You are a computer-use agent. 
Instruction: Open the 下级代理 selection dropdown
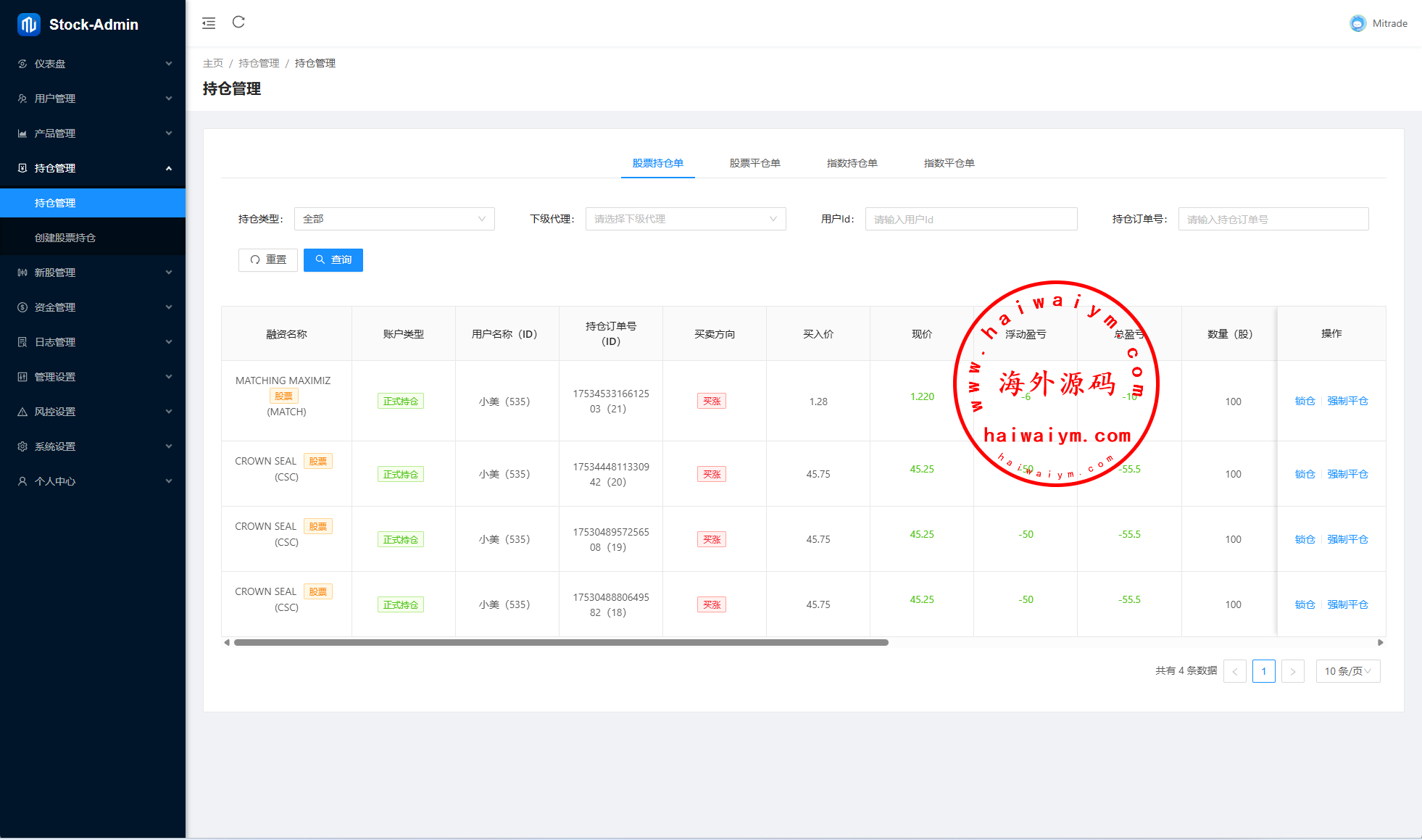[x=685, y=219]
